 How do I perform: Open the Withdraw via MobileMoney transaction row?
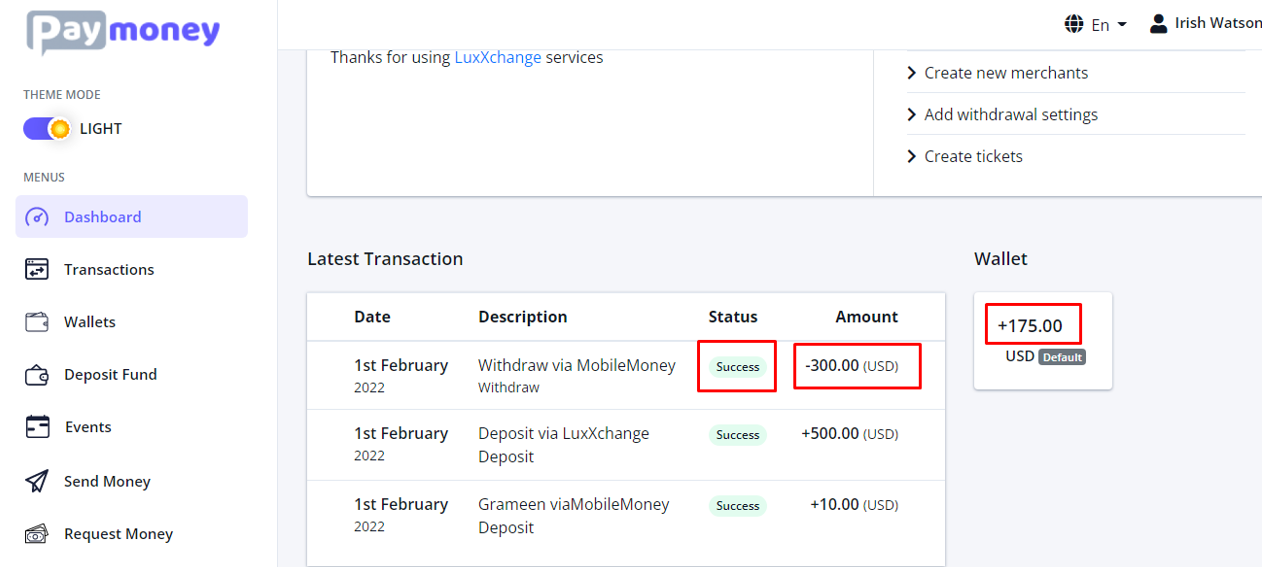[576, 366]
